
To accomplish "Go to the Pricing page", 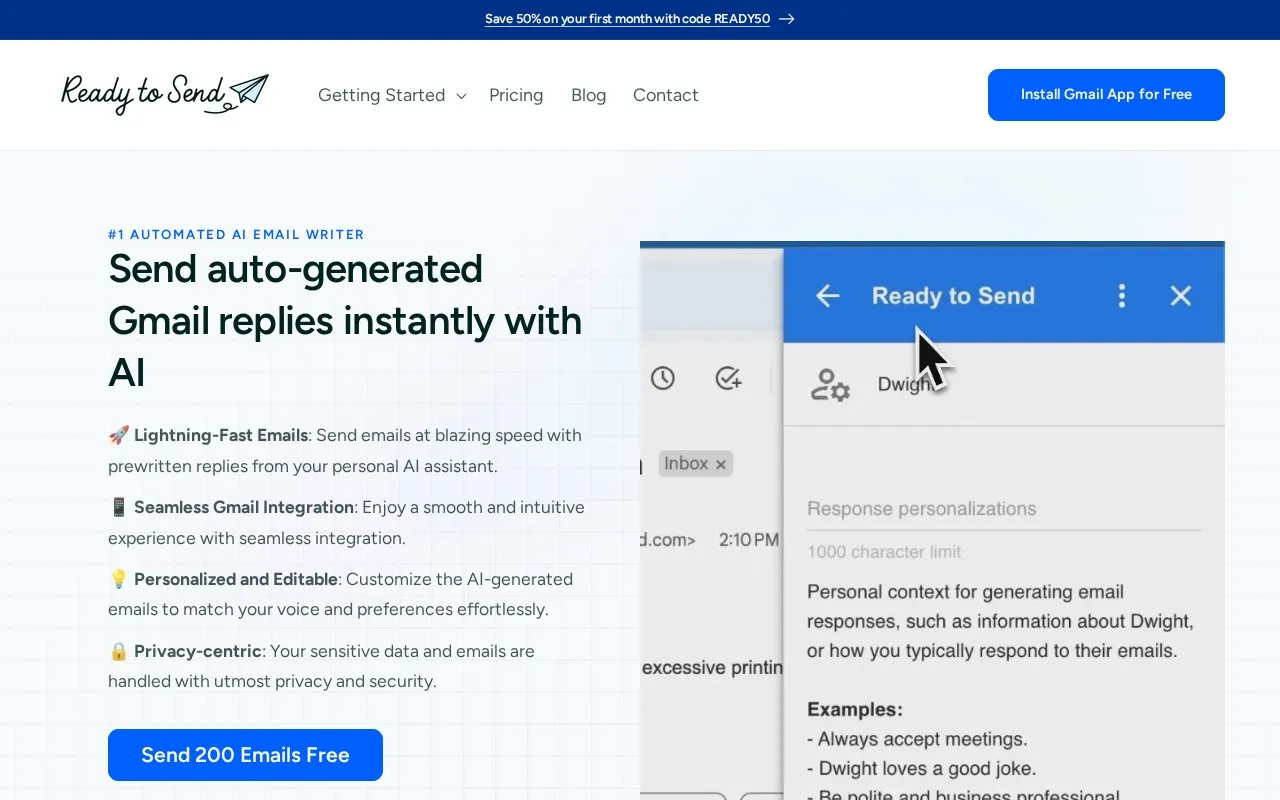I will (x=516, y=95).
